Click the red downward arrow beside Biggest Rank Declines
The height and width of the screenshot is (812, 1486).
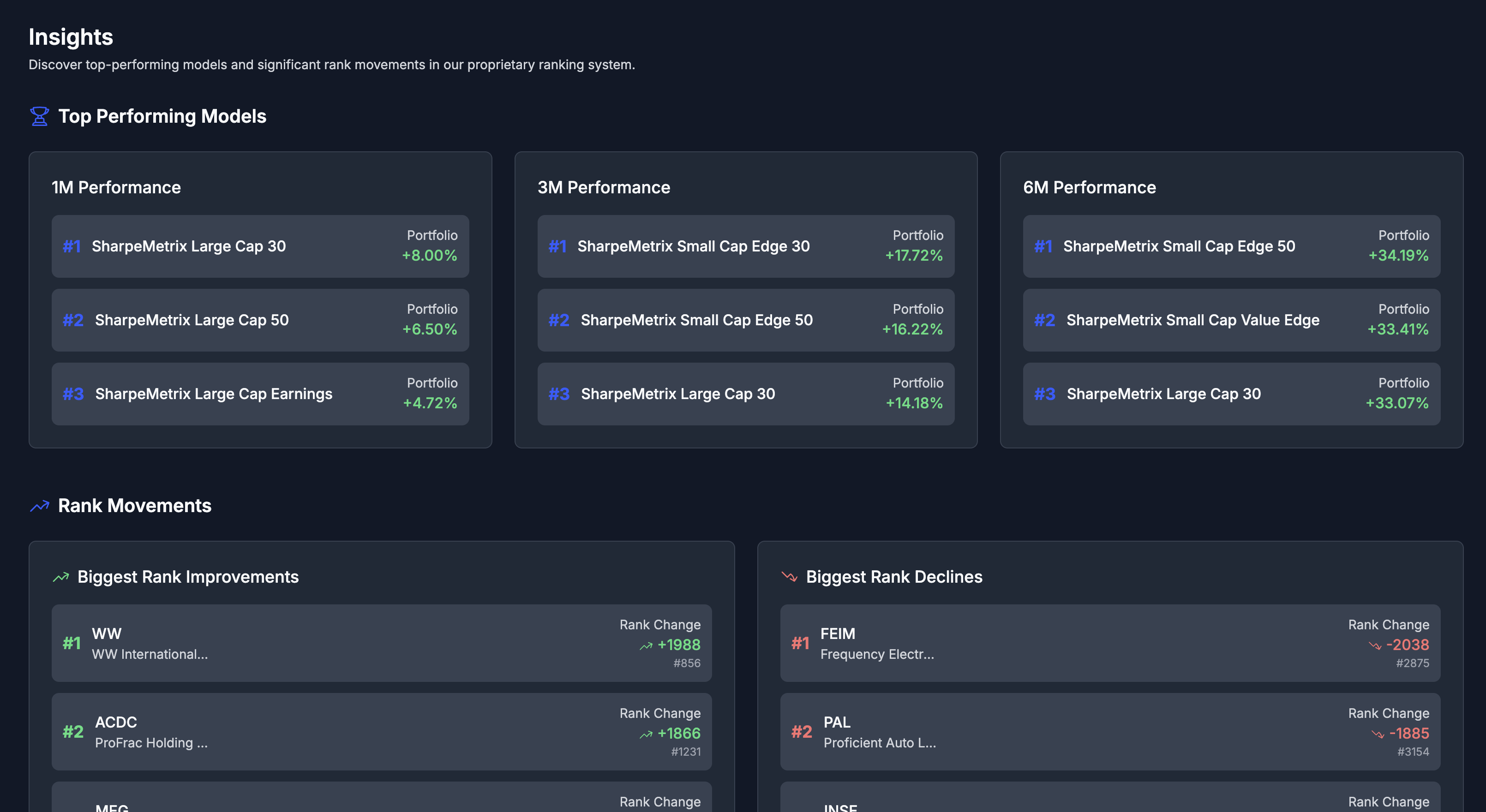pyautogui.click(x=788, y=576)
